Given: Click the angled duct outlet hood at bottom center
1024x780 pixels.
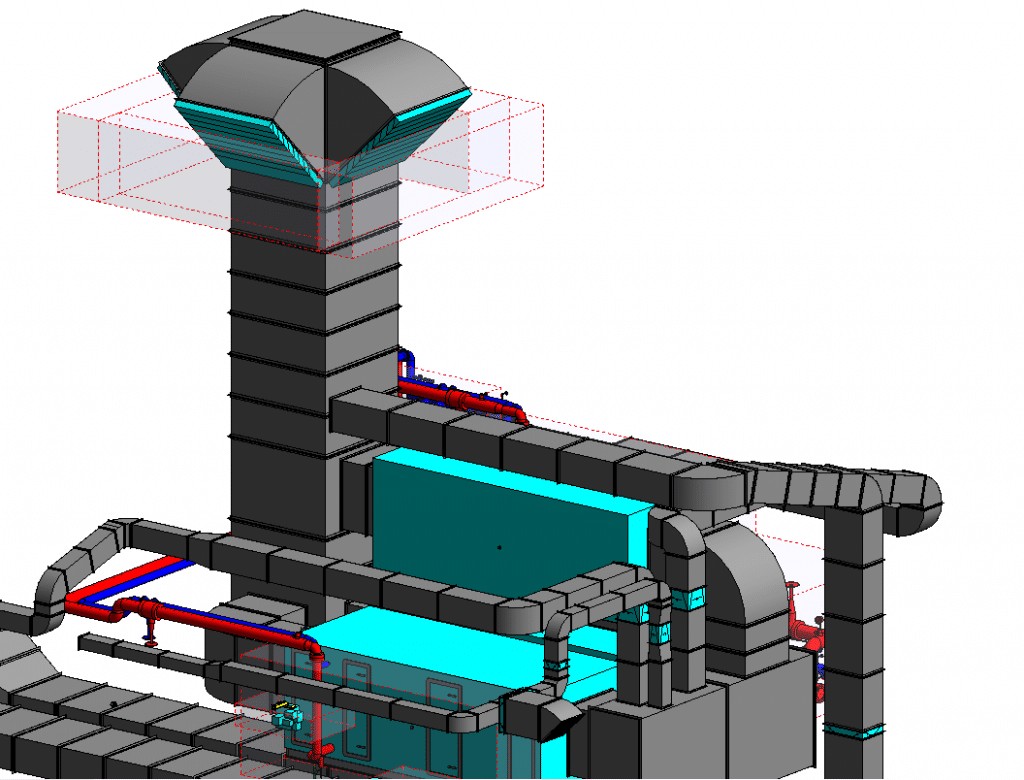Looking at the screenshot, I should point(542,714).
